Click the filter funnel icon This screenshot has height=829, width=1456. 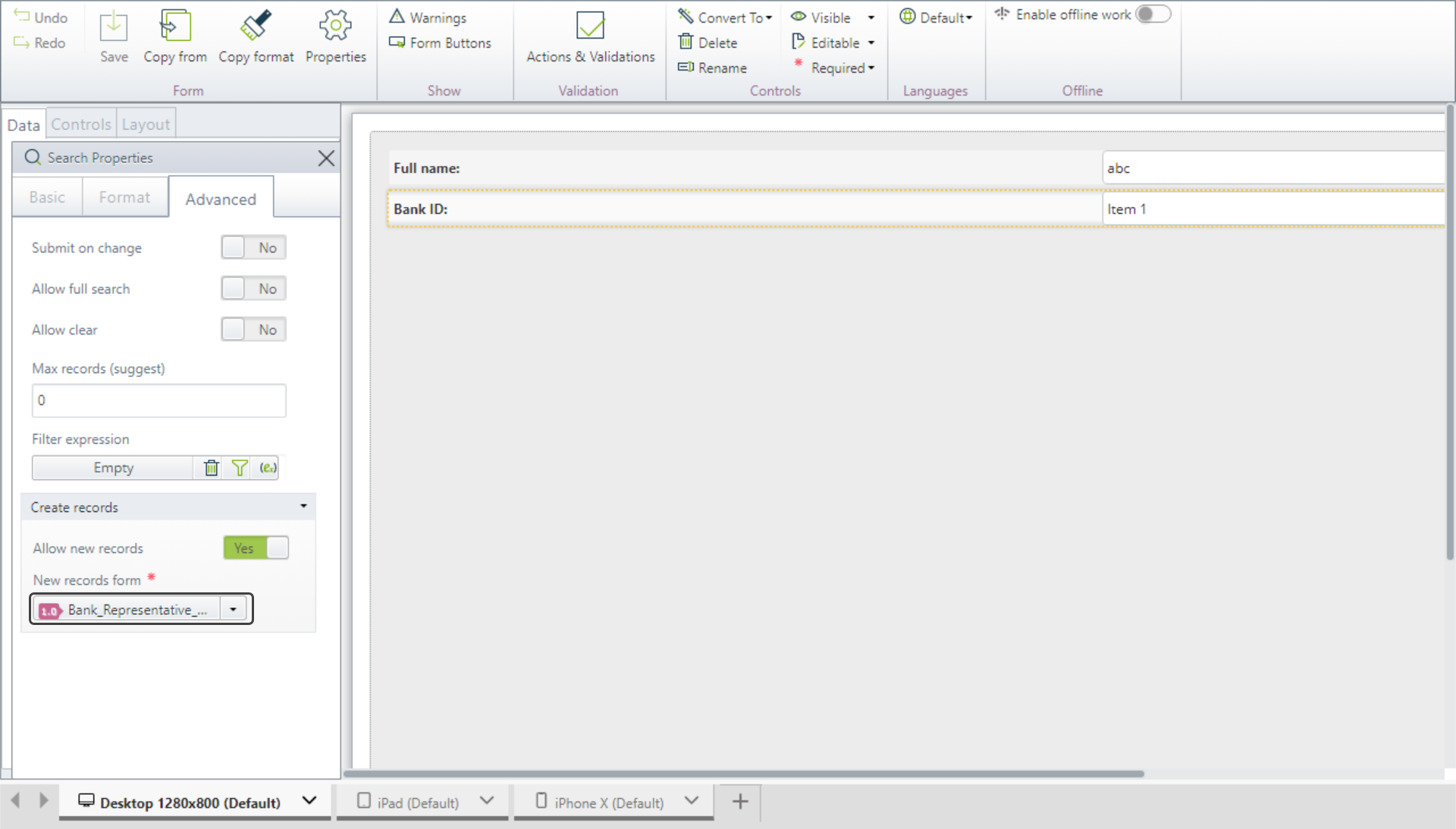coord(240,468)
